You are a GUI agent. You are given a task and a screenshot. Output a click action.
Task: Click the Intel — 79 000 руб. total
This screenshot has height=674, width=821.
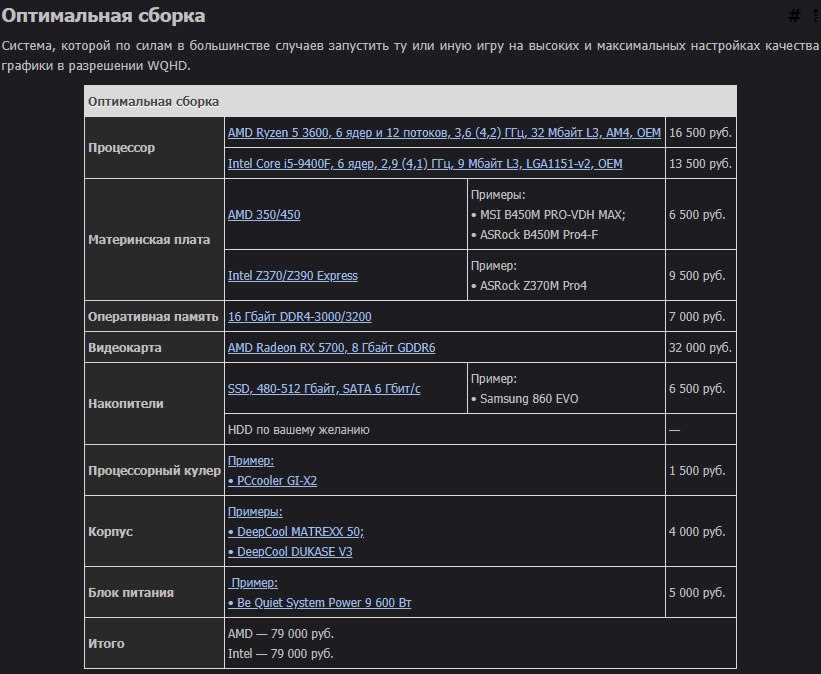(x=281, y=654)
